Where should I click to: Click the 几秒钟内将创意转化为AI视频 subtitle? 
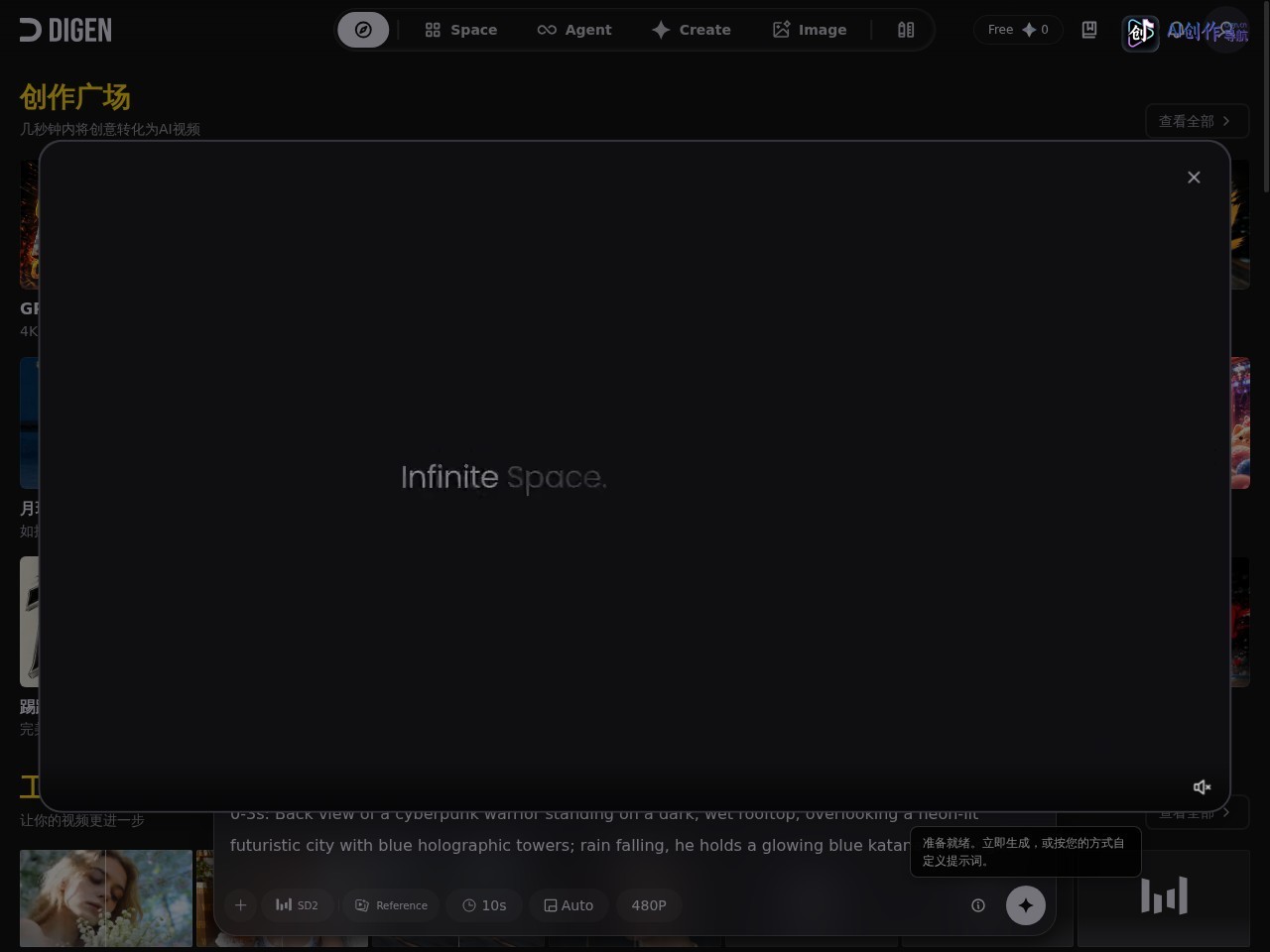click(x=110, y=129)
